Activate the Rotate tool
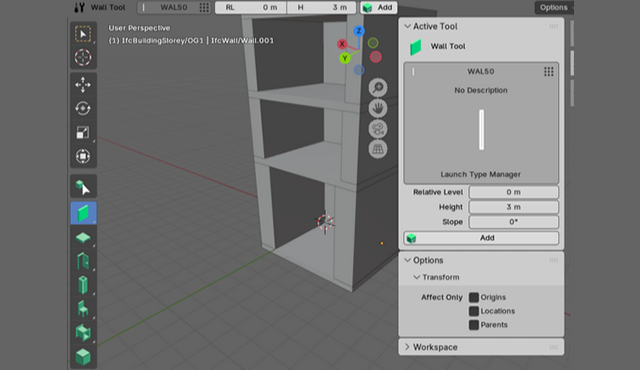Viewport: 640px width, 370px height. click(x=83, y=109)
